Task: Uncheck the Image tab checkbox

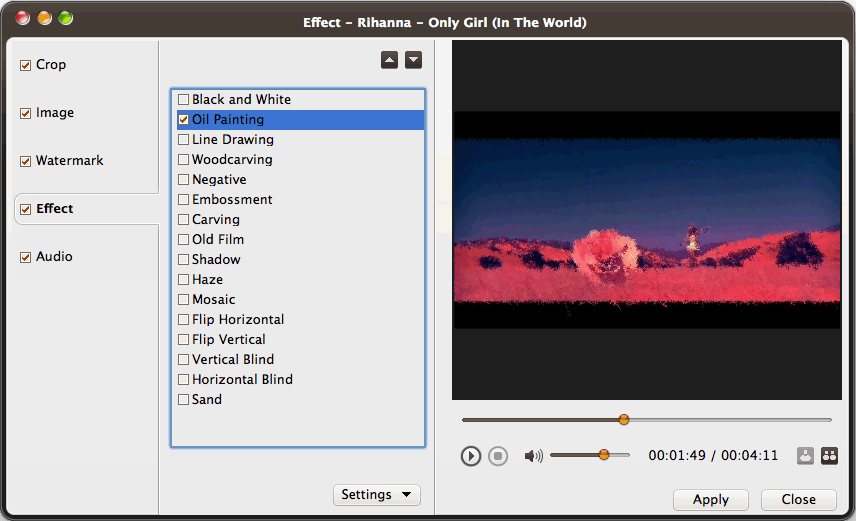Action: coord(25,114)
